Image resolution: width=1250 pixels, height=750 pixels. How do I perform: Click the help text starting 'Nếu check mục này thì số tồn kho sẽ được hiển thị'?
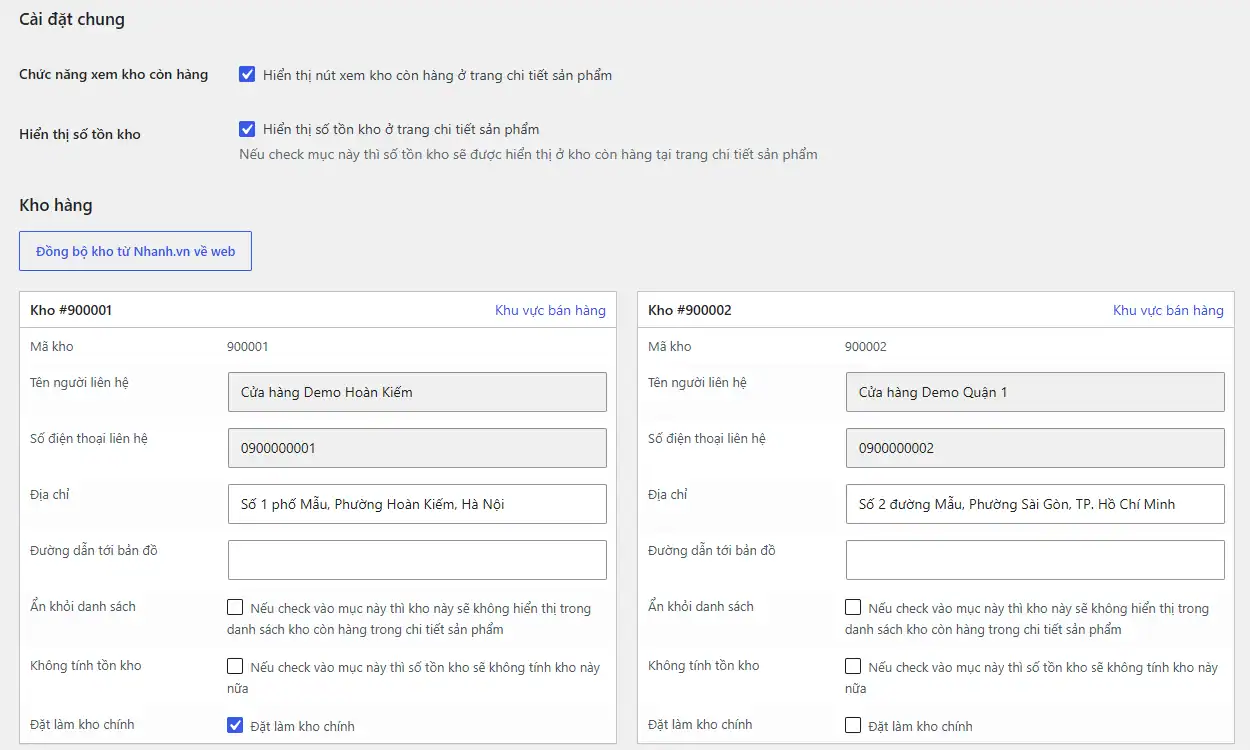[529, 154]
